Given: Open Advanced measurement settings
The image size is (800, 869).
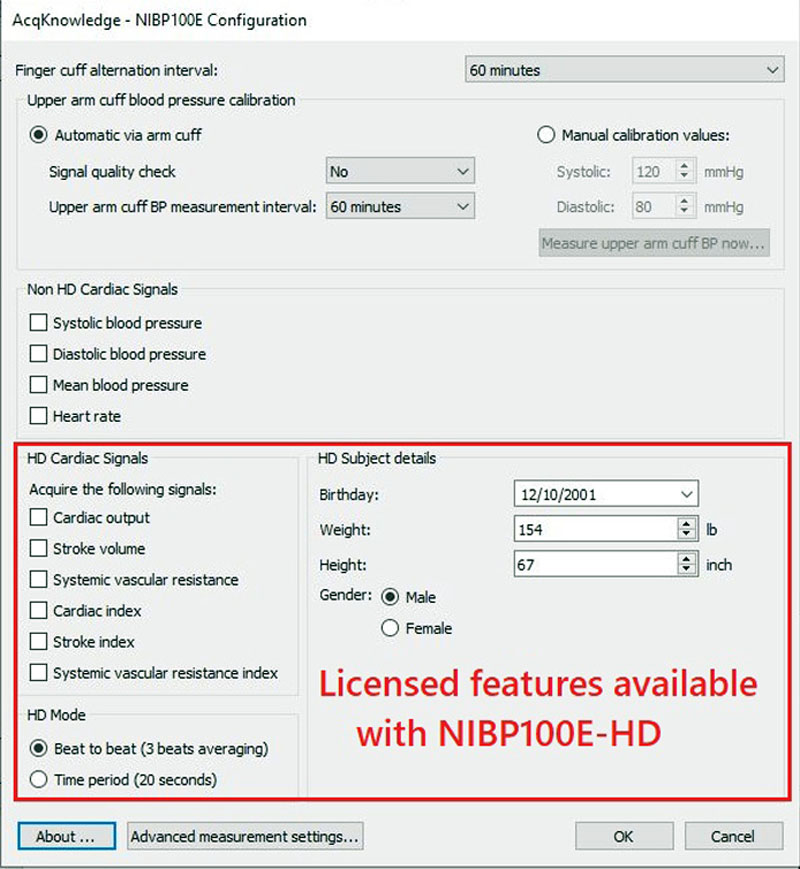Looking at the screenshot, I should coord(245,836).
